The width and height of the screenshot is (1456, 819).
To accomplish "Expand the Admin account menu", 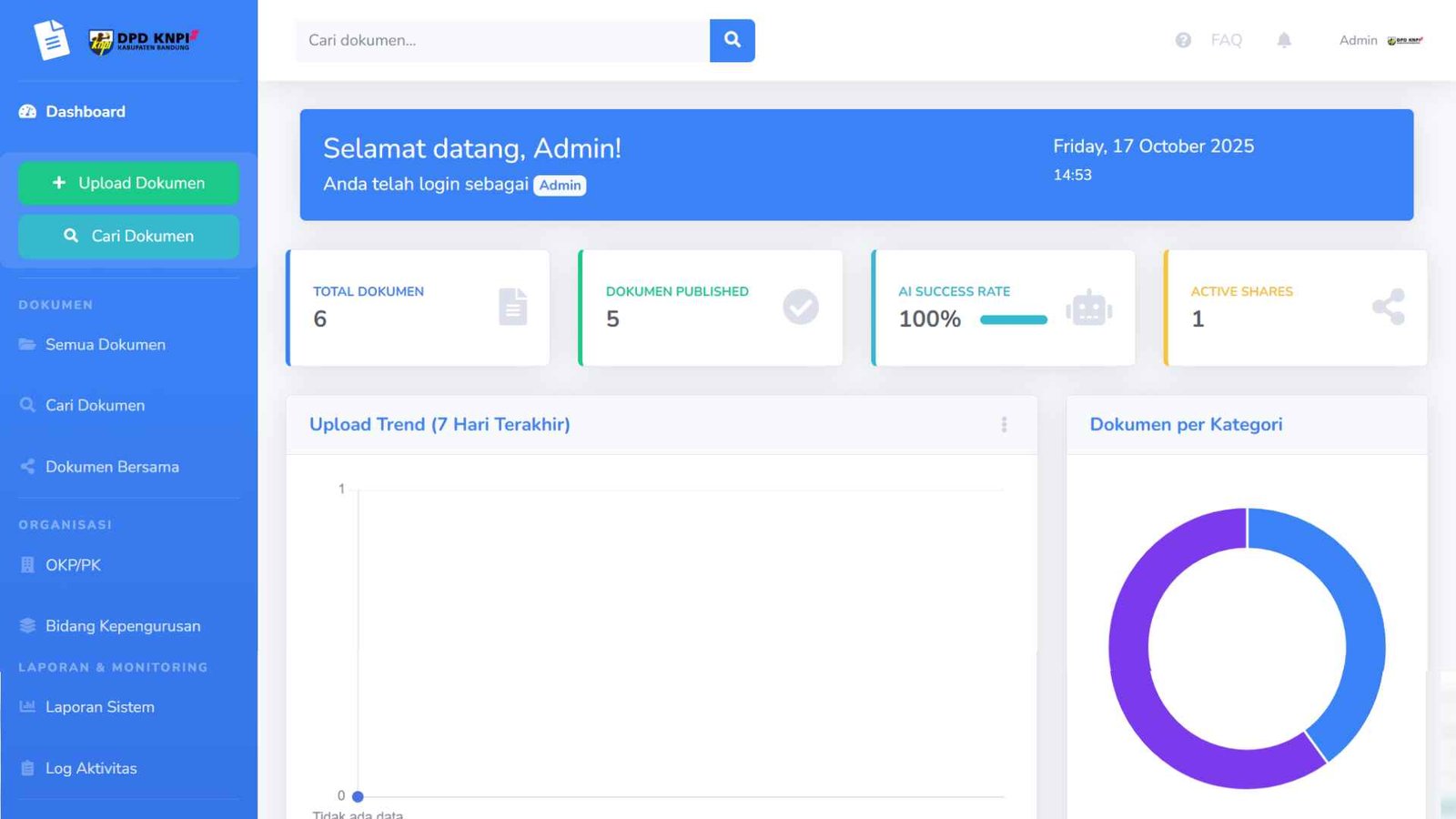I will coord(1358,40).
